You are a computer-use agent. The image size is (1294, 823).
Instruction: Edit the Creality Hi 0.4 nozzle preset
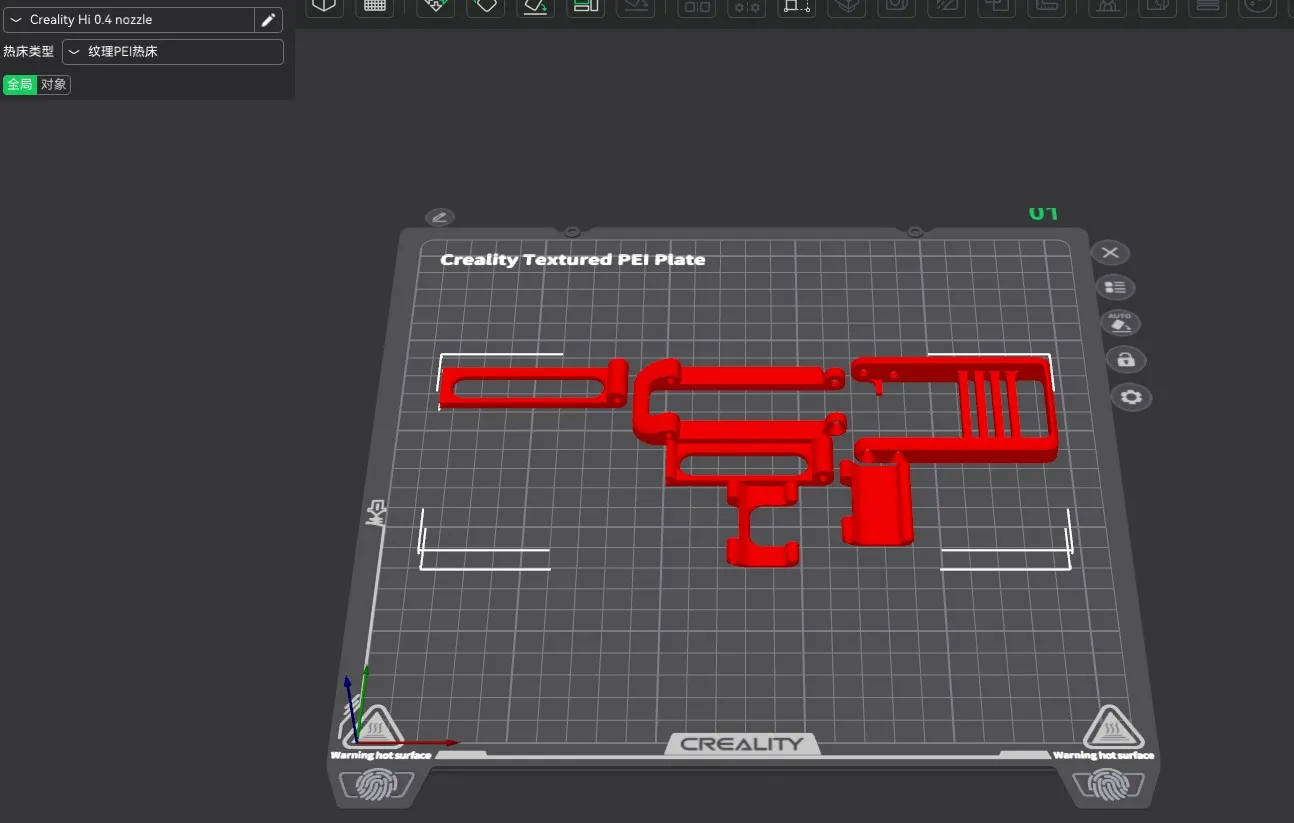coord(268,20)
